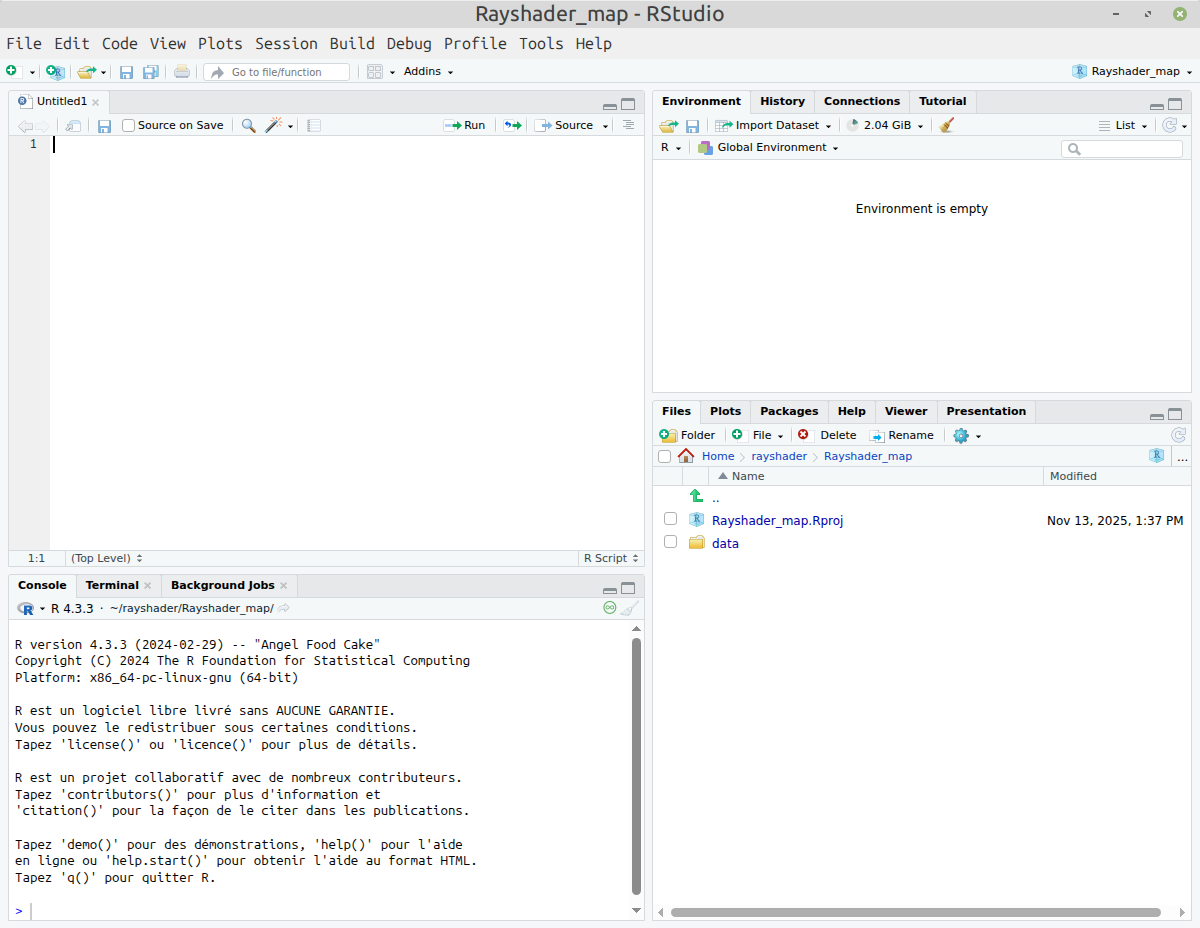Image resolution: width=1200 pixels, height=928 pixels.
Task: Save the current script with the disk icon
Action: [104, 124]
